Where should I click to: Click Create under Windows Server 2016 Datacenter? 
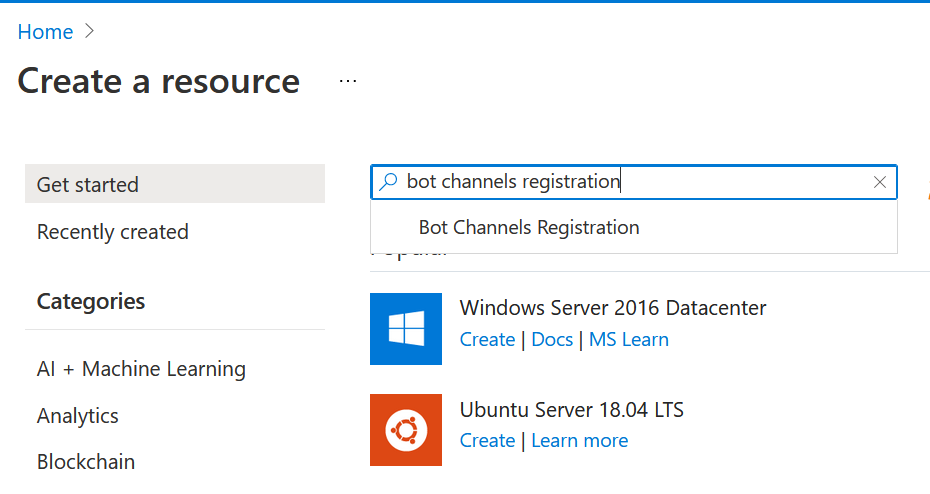tap(487, 340)
